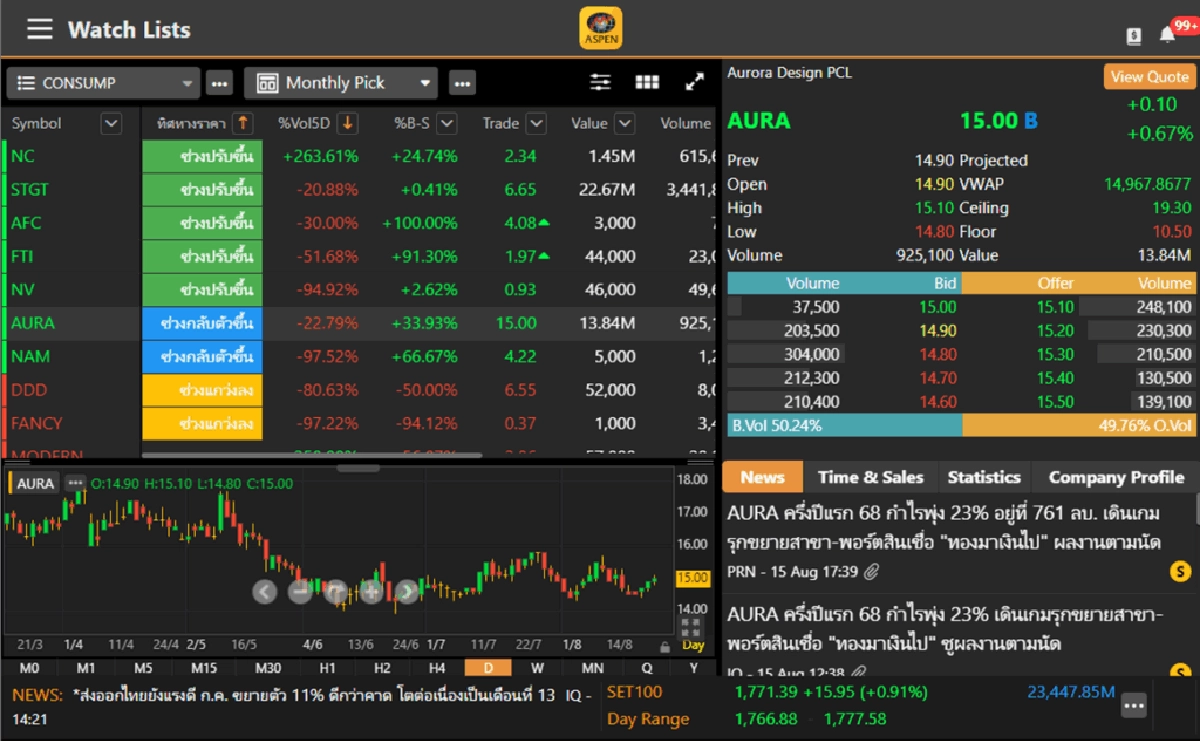
Task: Open the notifications bell
Action: click(x=1167, y=35)
